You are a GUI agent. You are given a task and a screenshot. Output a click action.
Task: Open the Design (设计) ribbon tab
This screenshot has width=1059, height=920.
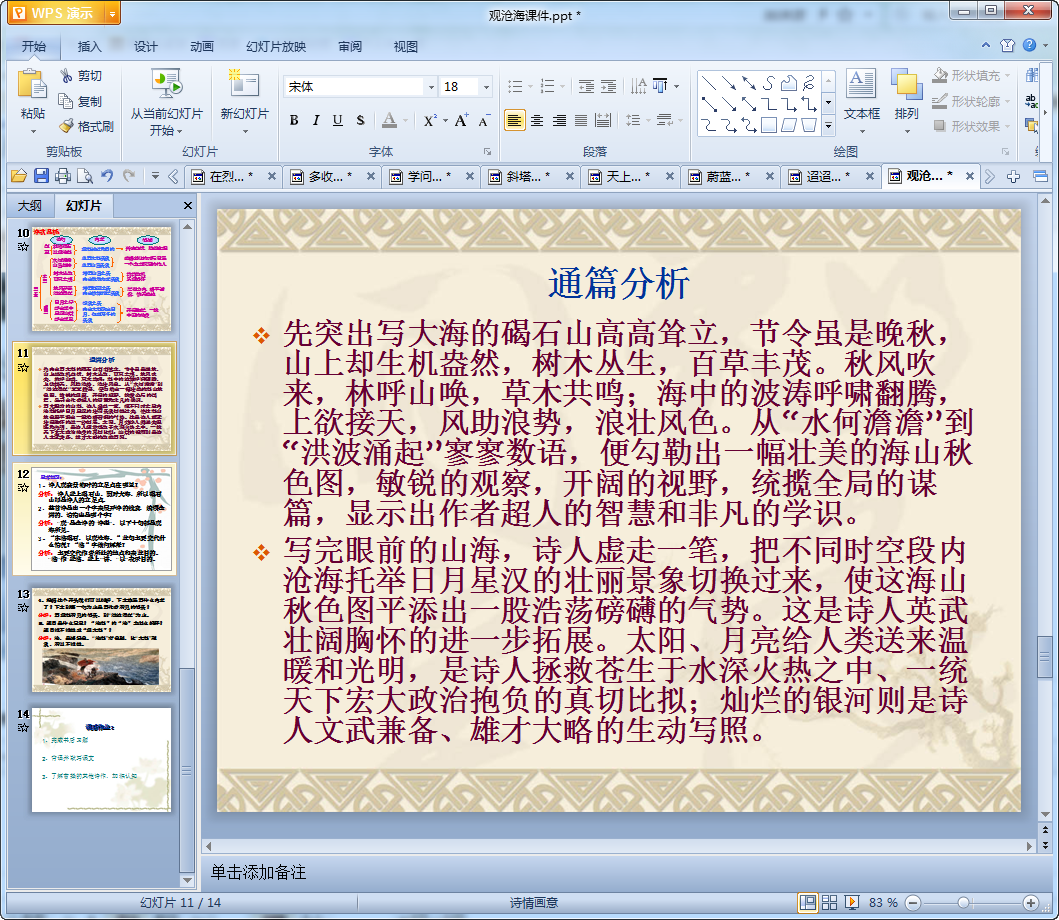(x=145, y=46)
